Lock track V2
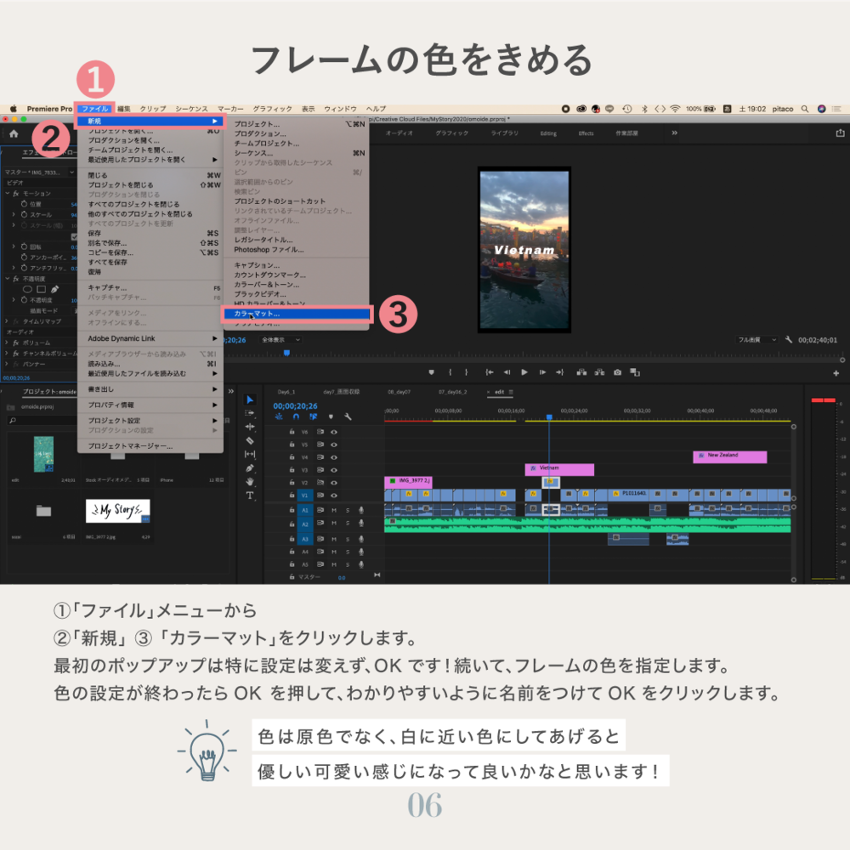 tap(292, 482)
